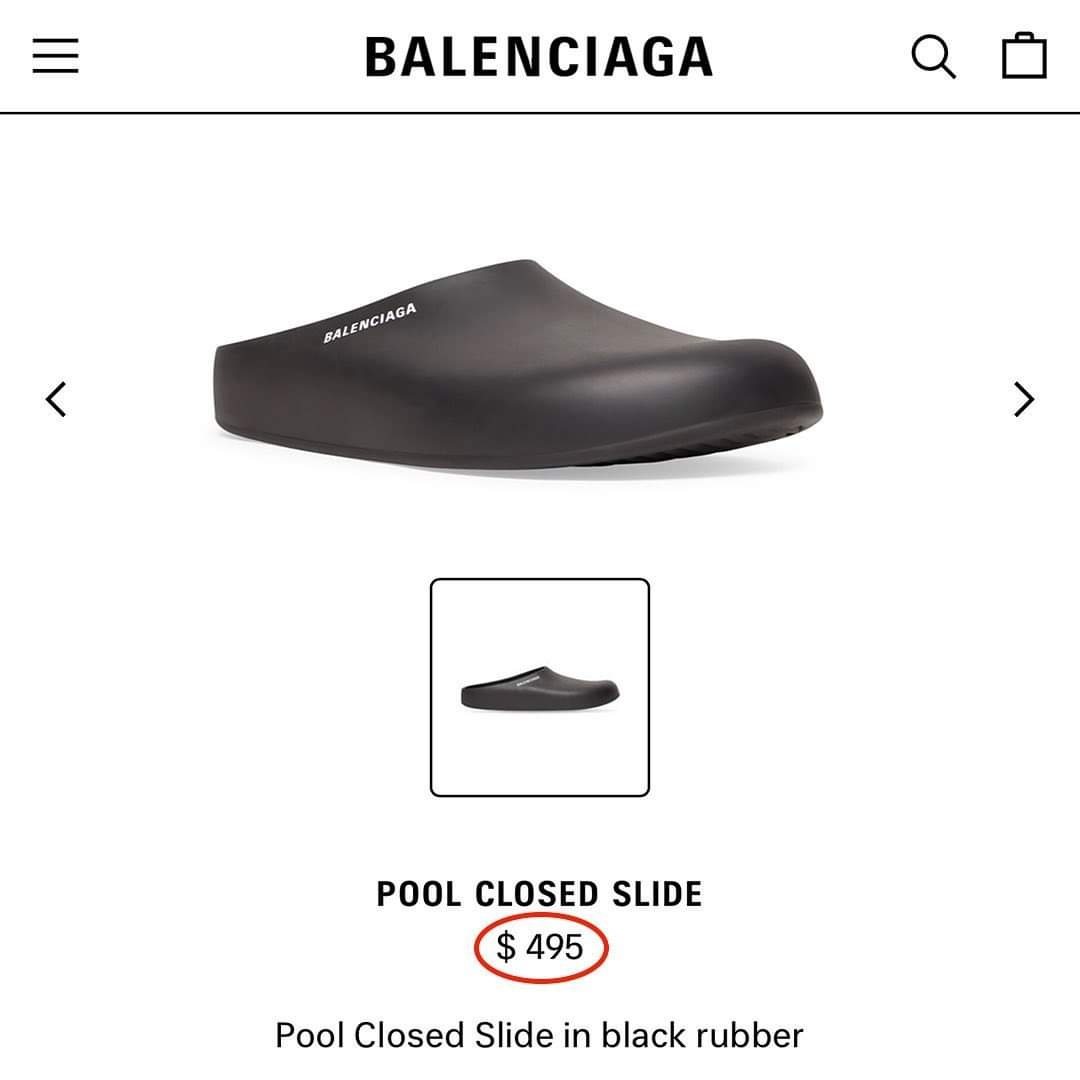
Task: Go home via the BALENCIAGA header logo
Action: click(x=539, y=56)
